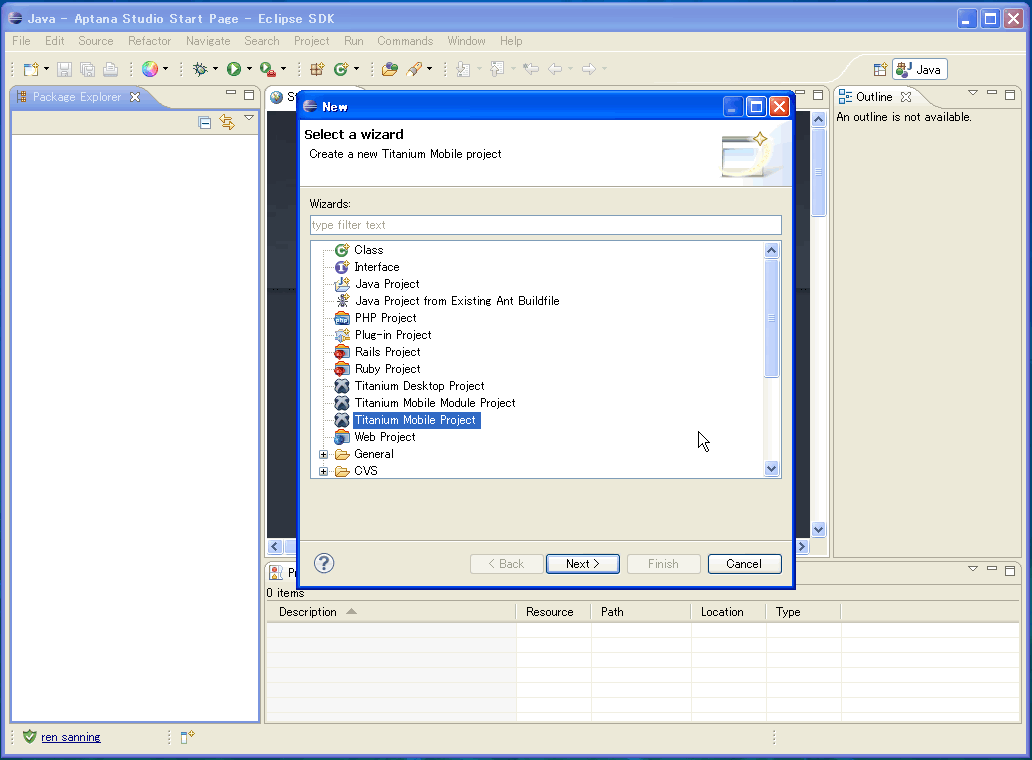Image resolution: width=1032 pixels, height=760 pixels.
Task: Maximize the Outline view
Action: [x=1010, y=95]
